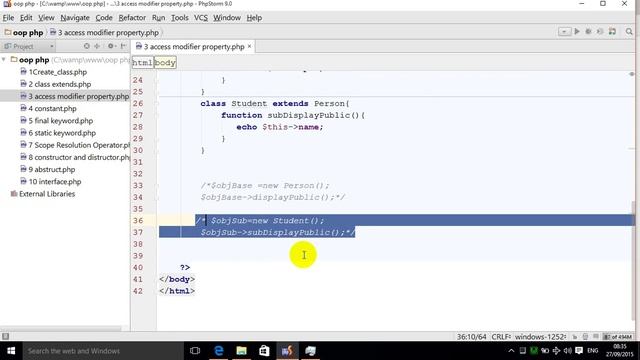Open the Tools menu
Screen dimensions: 640x360
pyautogui.click(x=180, y=18)
